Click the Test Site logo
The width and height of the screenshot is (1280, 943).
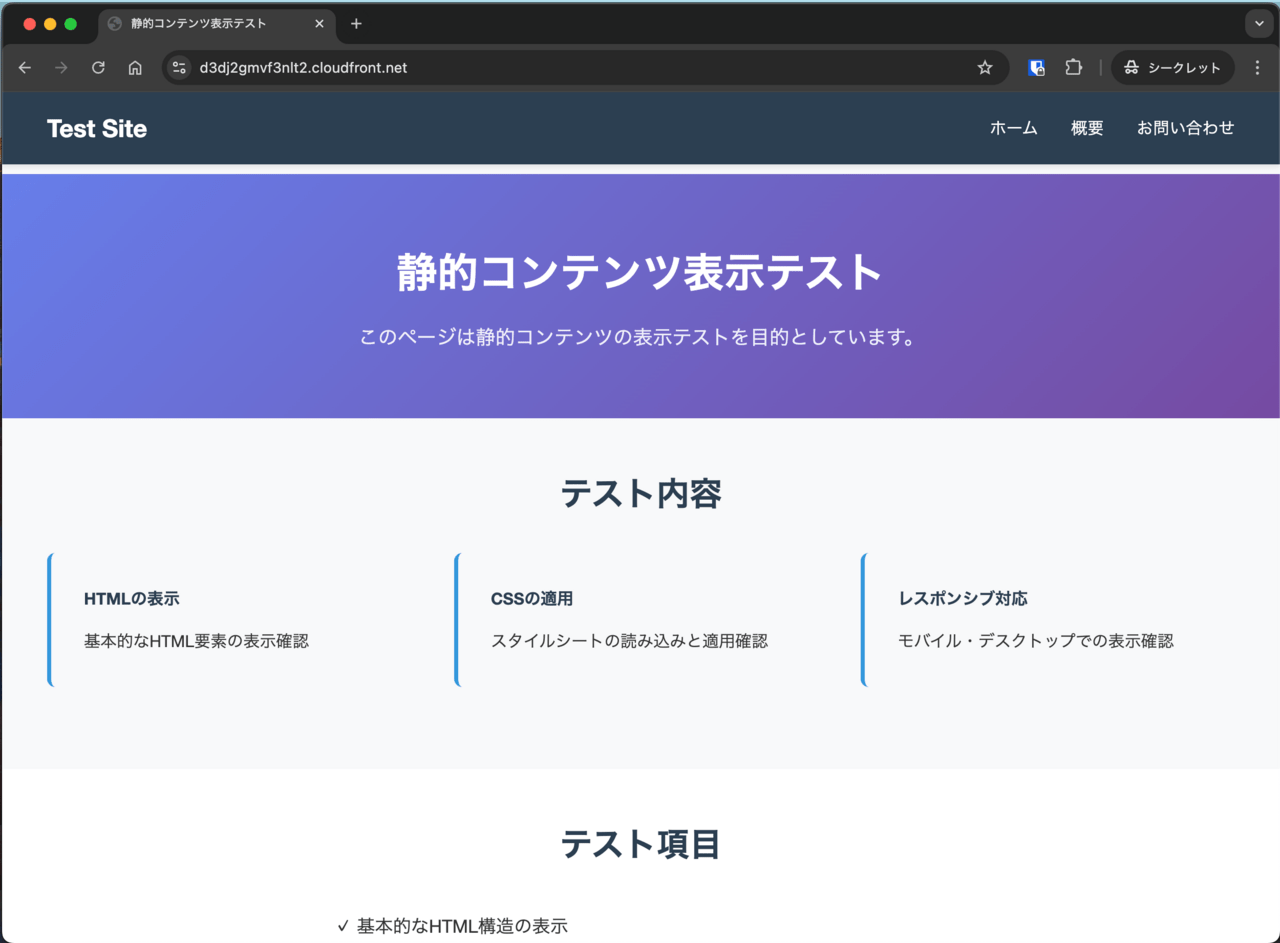[x=97, y=129]
